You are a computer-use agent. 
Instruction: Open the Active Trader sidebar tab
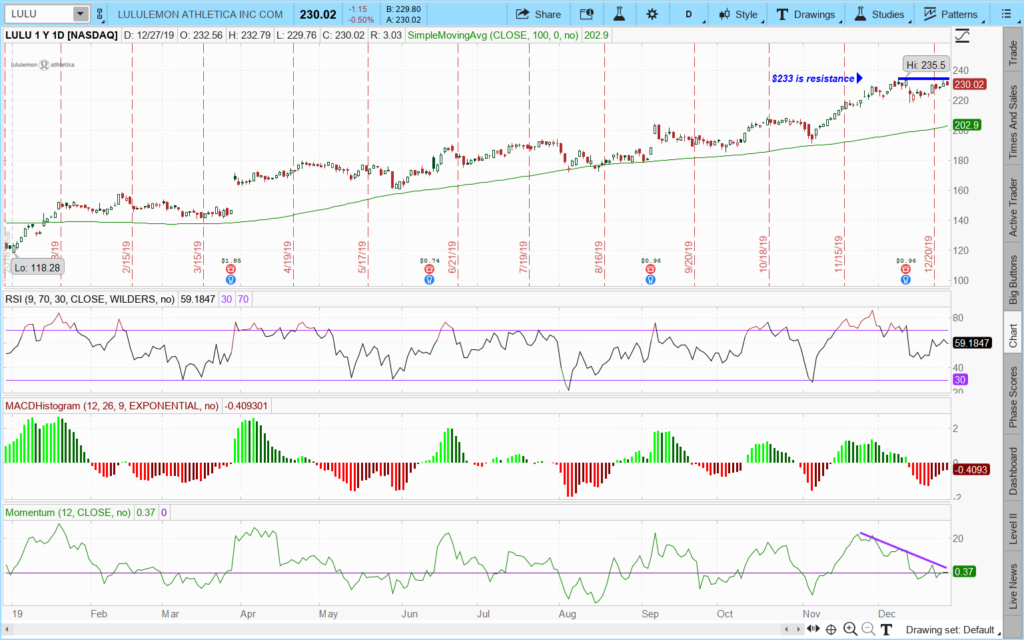(1013, 206)
